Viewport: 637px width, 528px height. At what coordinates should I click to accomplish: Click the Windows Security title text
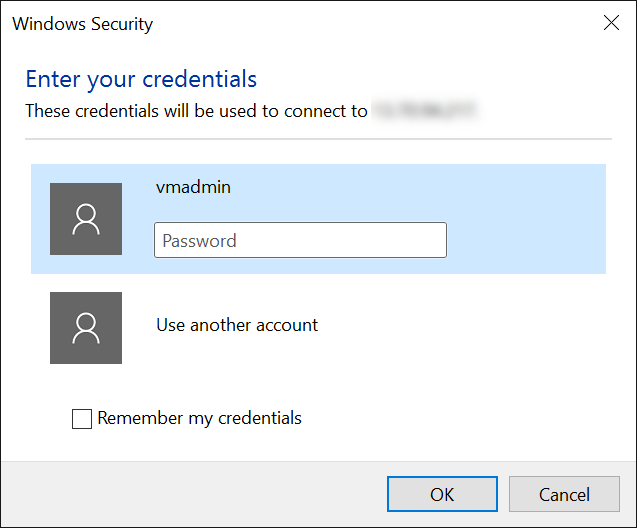click(82, 24)
